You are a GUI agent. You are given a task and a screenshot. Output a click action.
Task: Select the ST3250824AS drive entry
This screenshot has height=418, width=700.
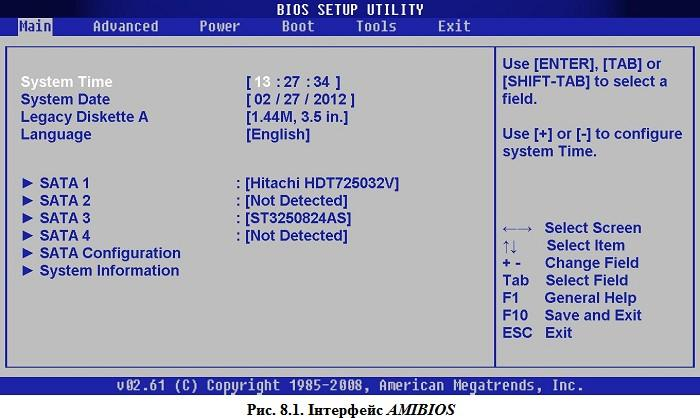pyautogui.click(x=298, y=218)
